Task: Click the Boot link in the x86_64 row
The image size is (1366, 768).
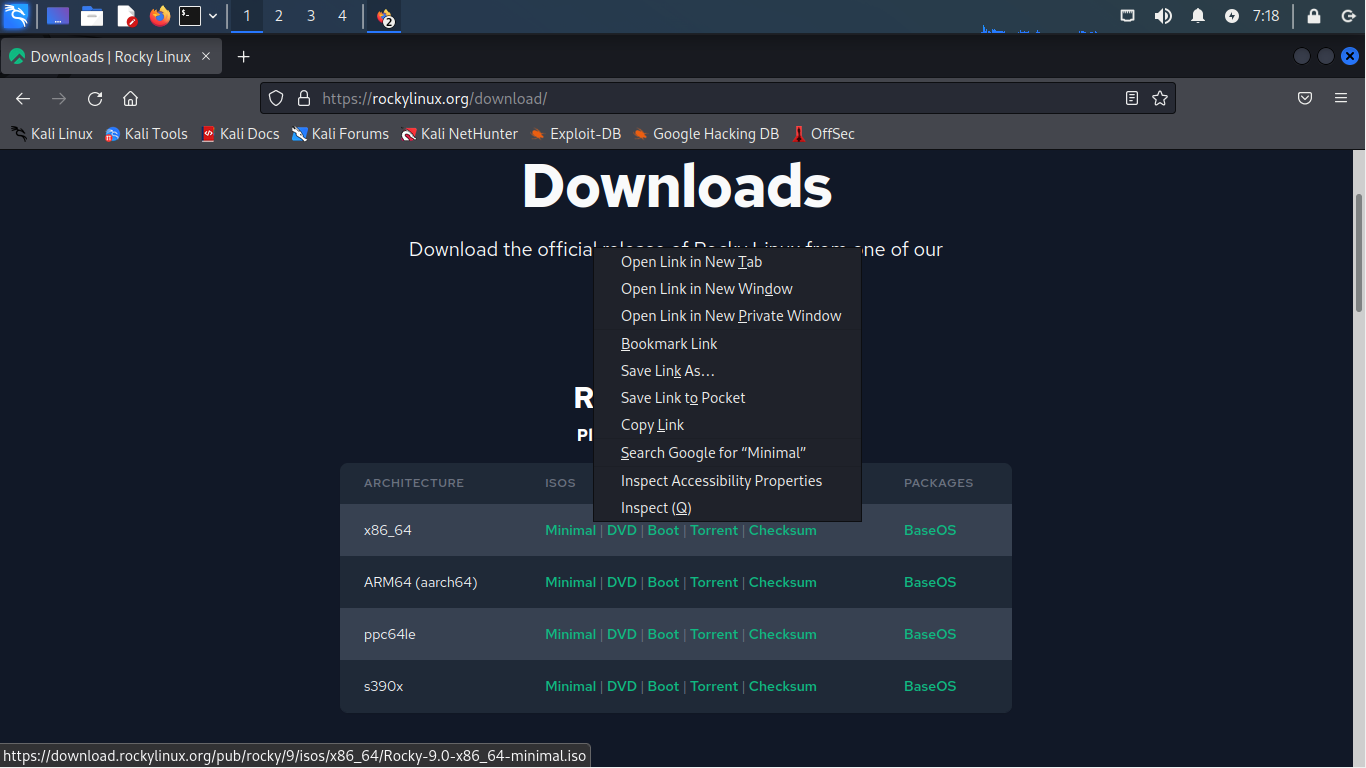Action: [x=663, y=530]
